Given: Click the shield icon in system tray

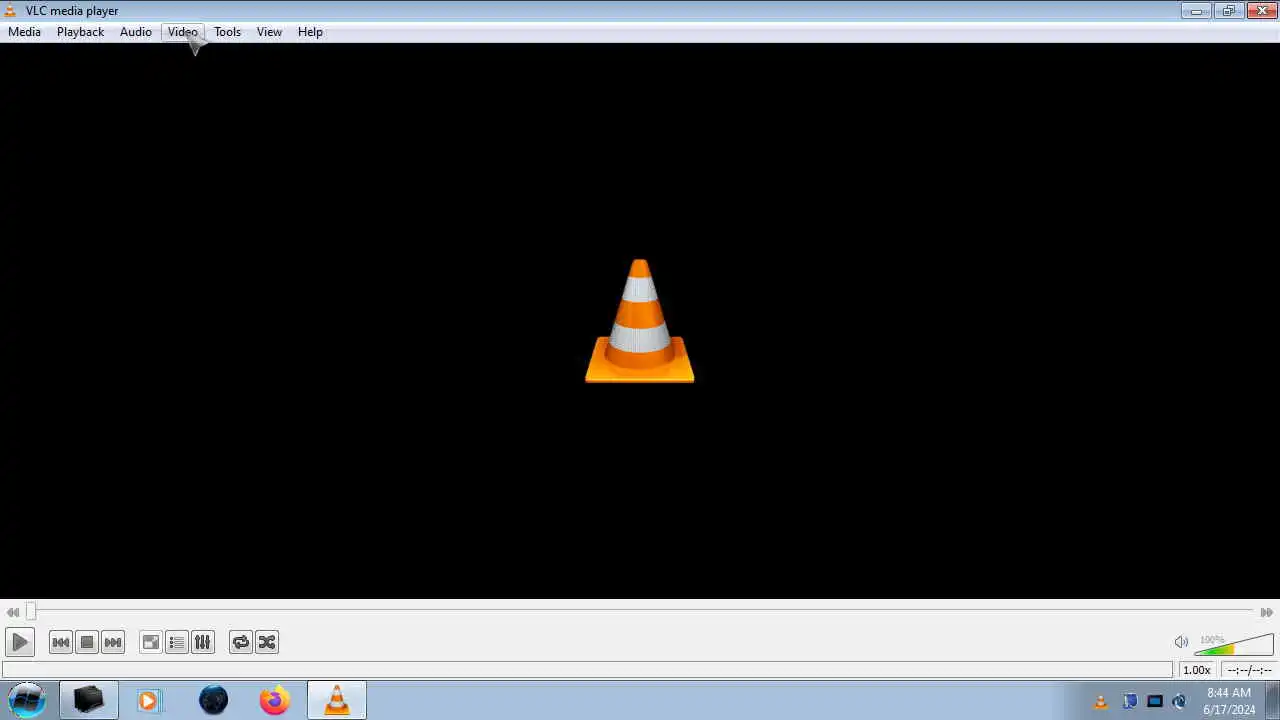Looking at the screenshot, I should (1130, 701).
